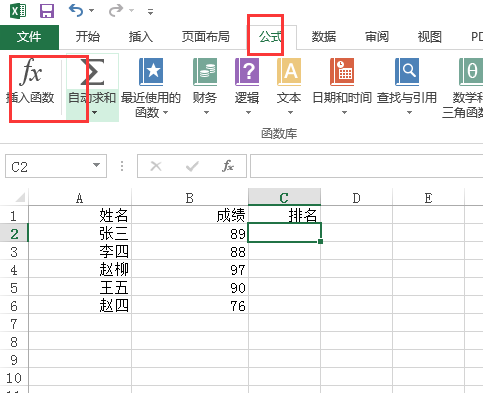Viewport: 483px width, 393px height.
Task: Click the score cell 76
Action: click(190, 305)
